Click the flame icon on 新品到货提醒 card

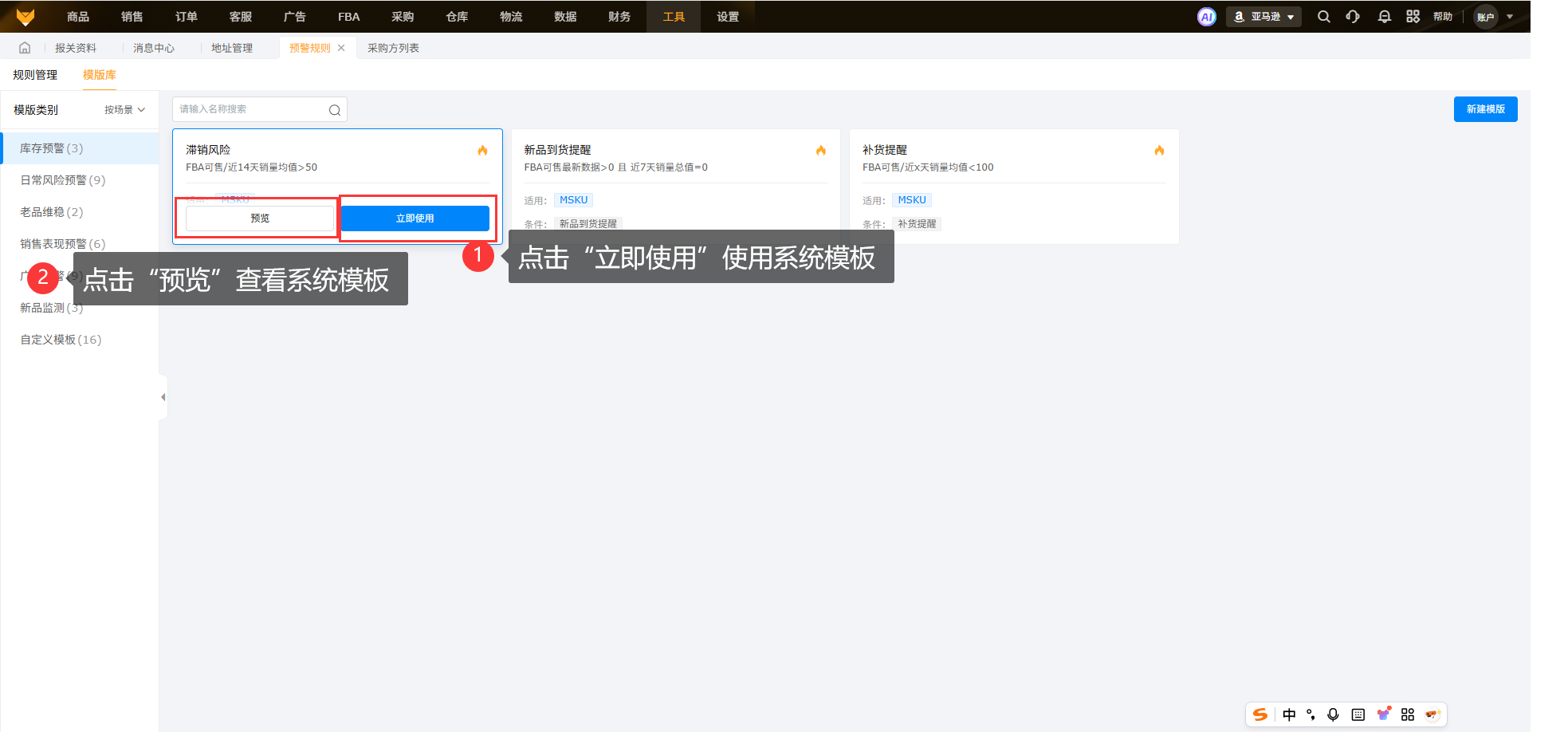(821, 151)
